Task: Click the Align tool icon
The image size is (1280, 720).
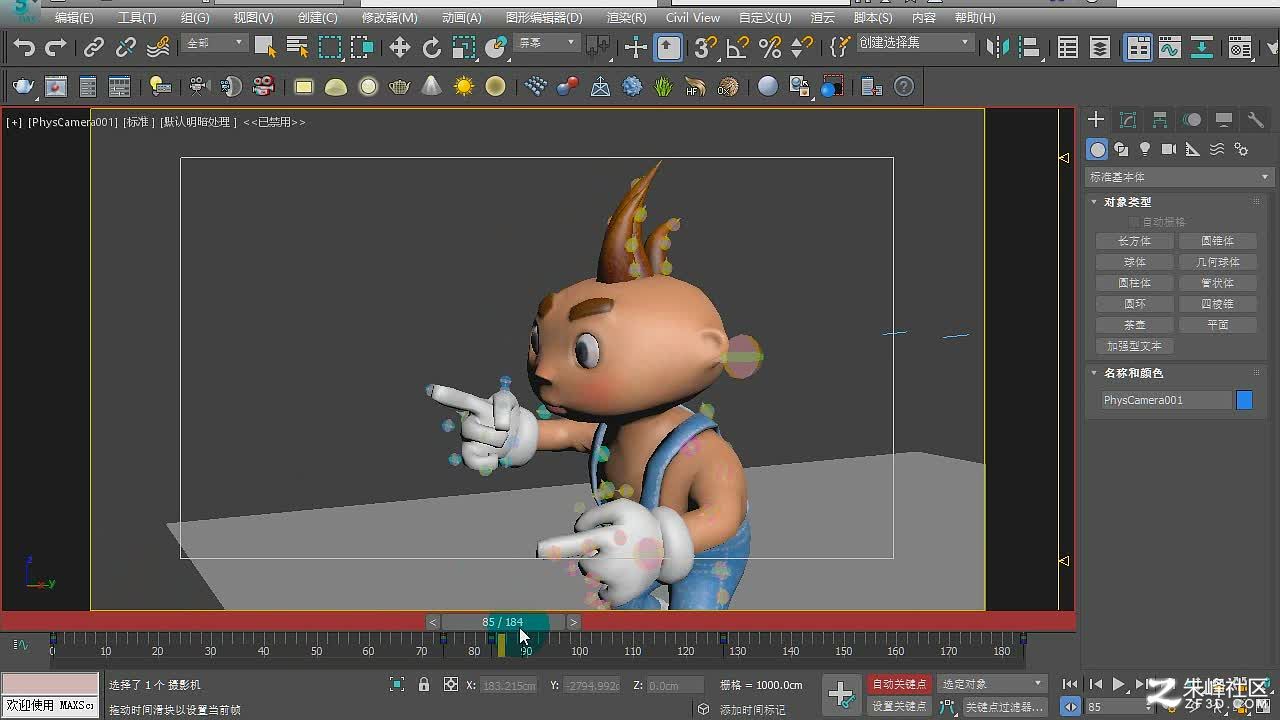Action: [x=1030, y=47]
